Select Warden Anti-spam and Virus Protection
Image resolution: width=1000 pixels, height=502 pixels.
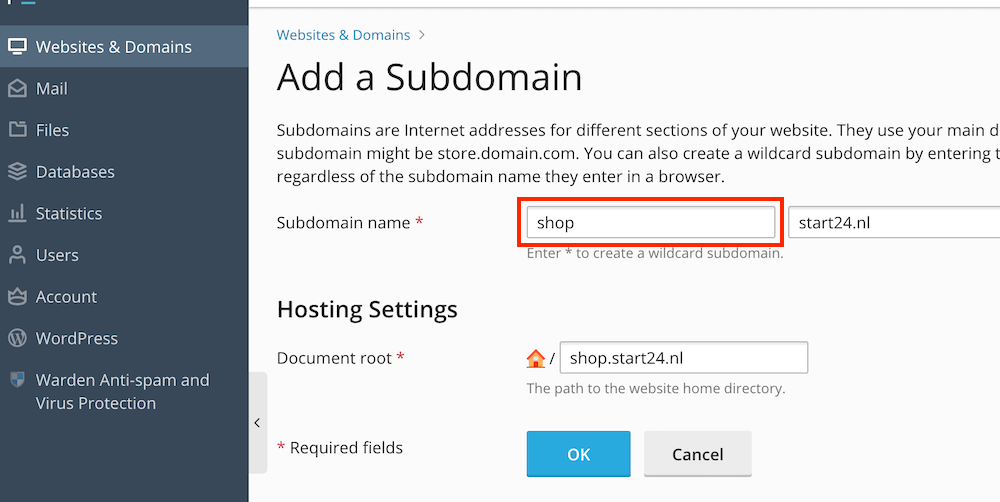tap(122, 391)
